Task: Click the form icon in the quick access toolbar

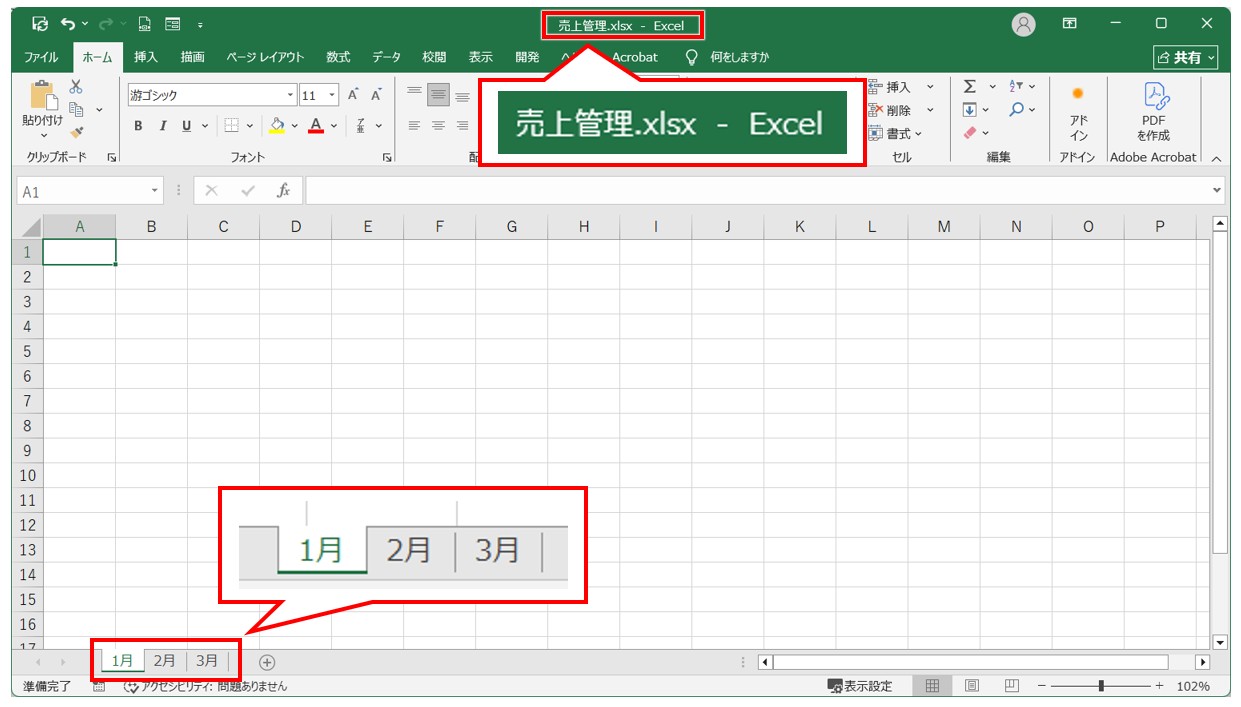Action: 173,24
